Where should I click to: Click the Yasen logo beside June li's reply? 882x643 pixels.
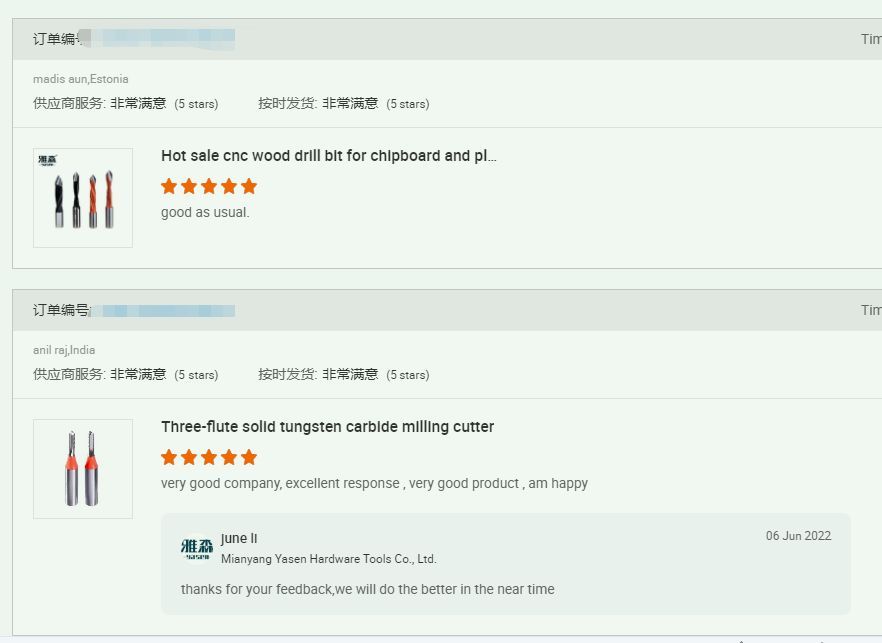point(197,548)
